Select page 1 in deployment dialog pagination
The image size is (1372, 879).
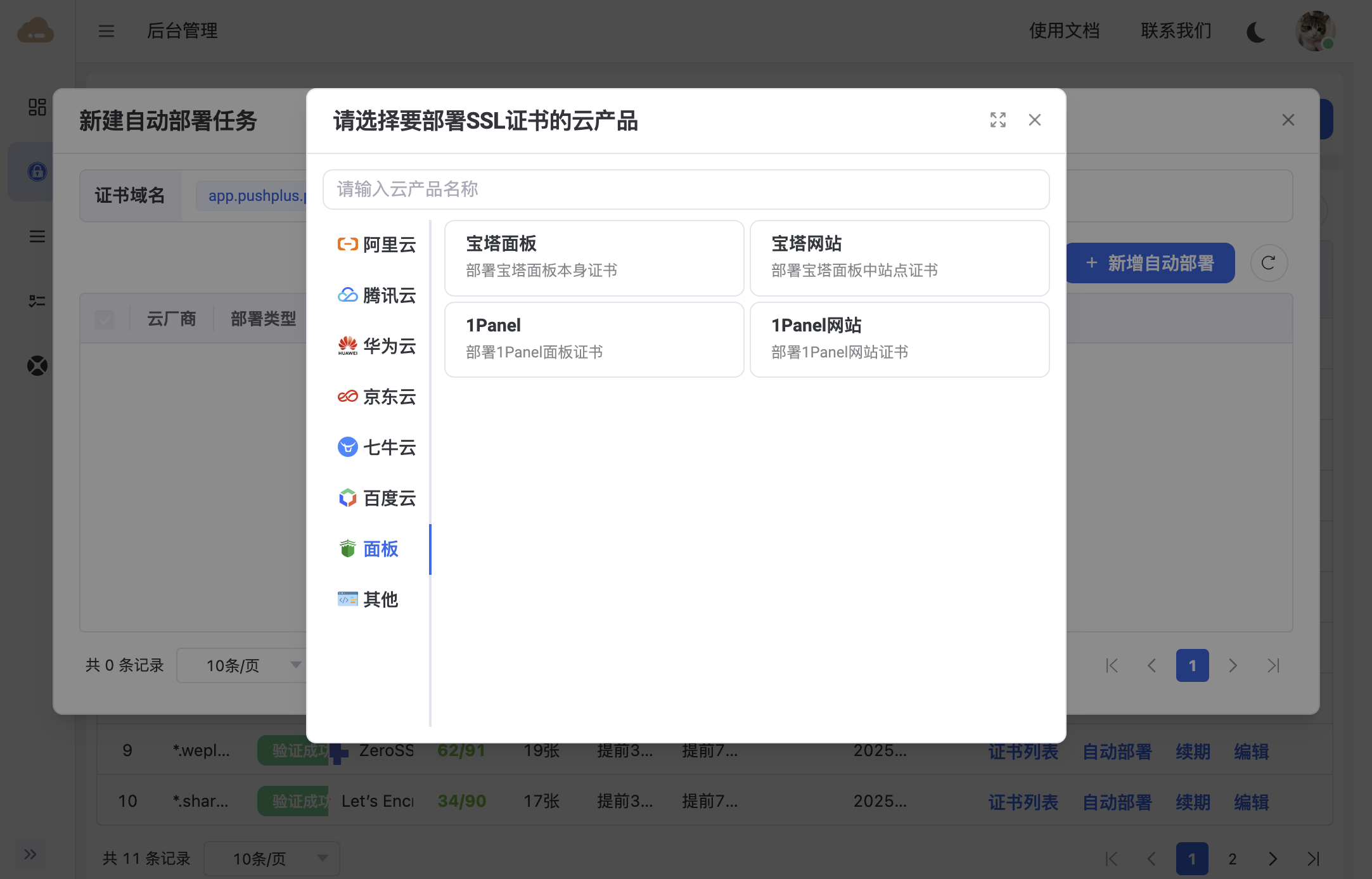pos(1192,665)
